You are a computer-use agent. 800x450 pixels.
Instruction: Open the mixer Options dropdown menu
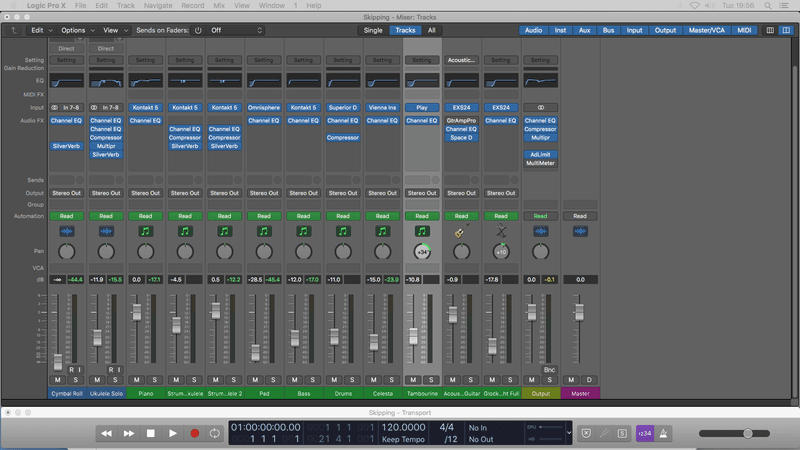coord(78,30)
